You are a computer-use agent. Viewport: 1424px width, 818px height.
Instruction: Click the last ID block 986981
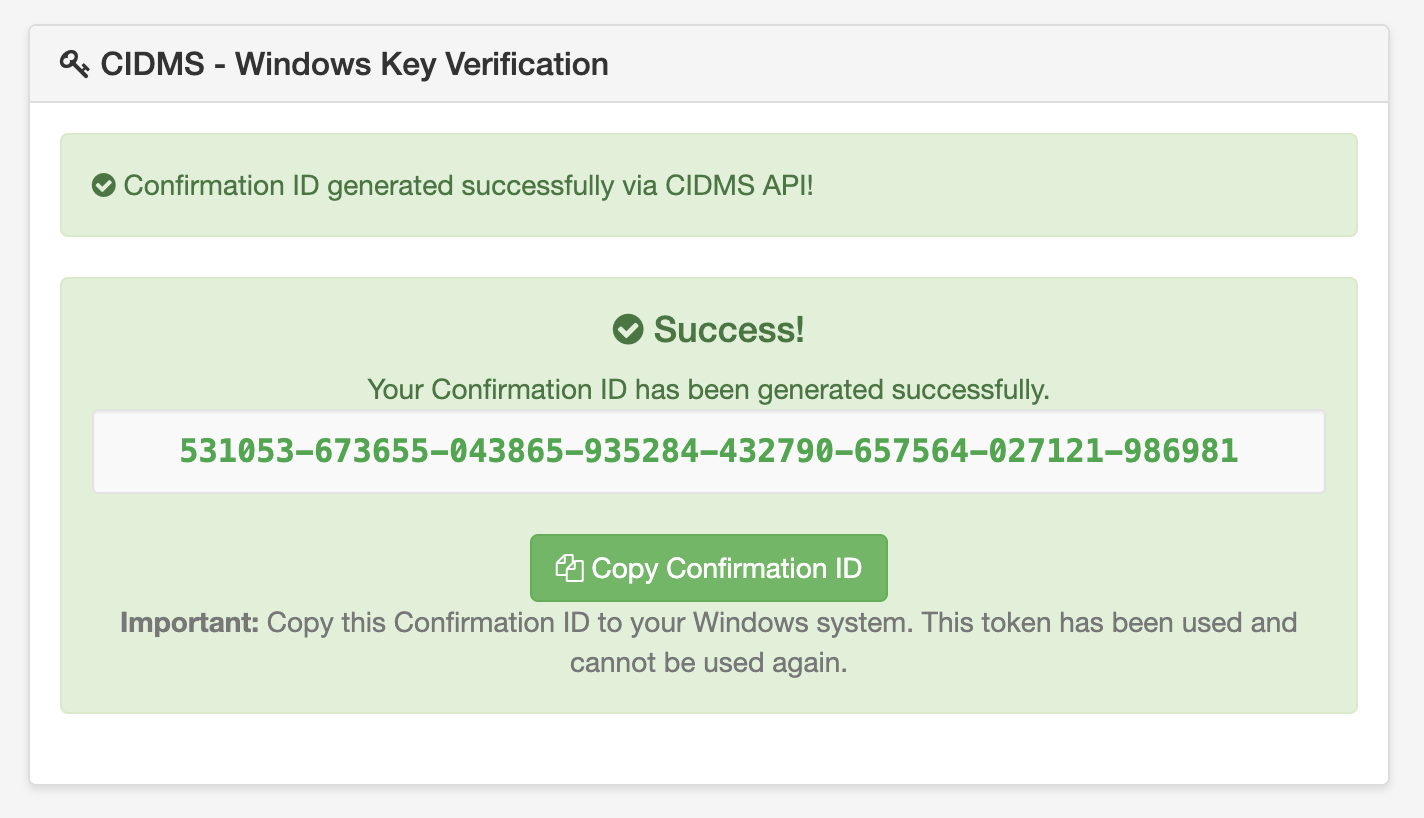pyautogui.click(x=1181, y=452)
